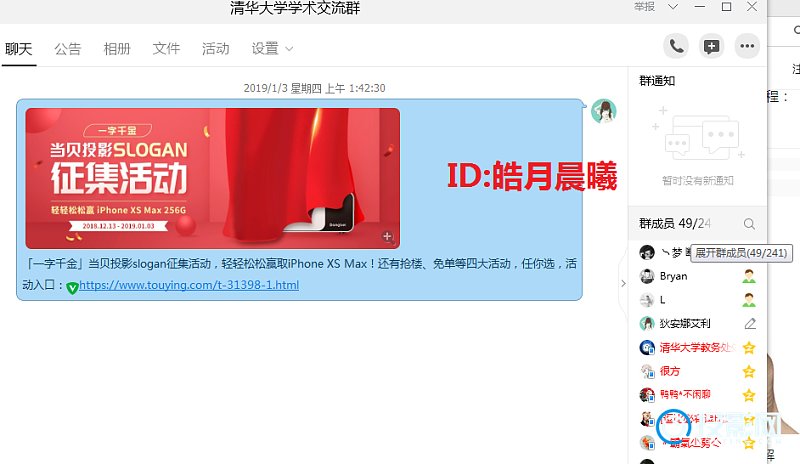Select member L in the member list
Screen dimensions: 800x464
[x=662, y=300]
